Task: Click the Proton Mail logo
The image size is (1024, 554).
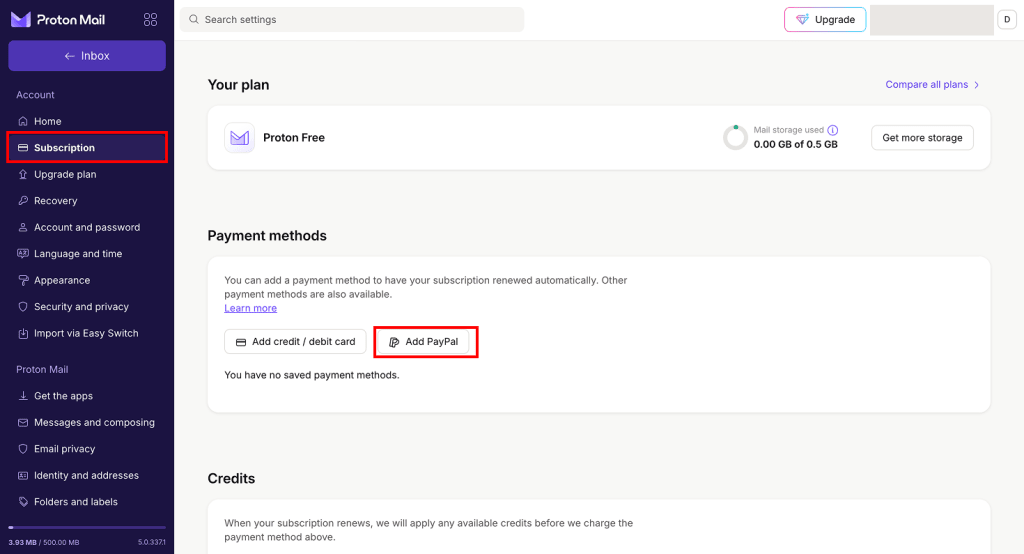Action: [57, 20]
